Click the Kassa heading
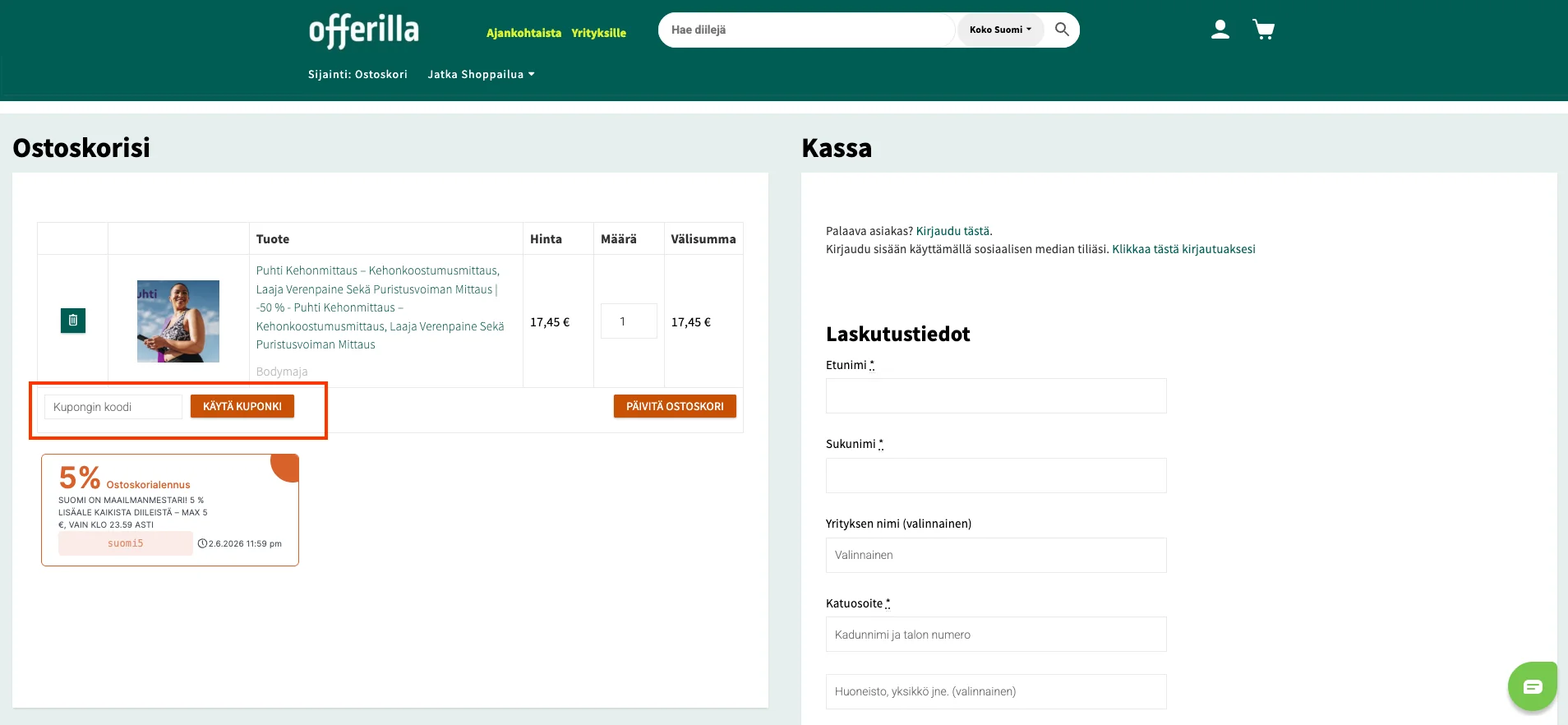The image size is (1568, 725). 837,148
